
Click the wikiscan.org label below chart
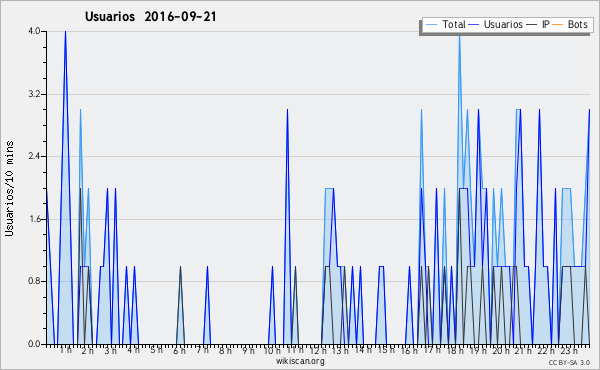coord(300,361)
